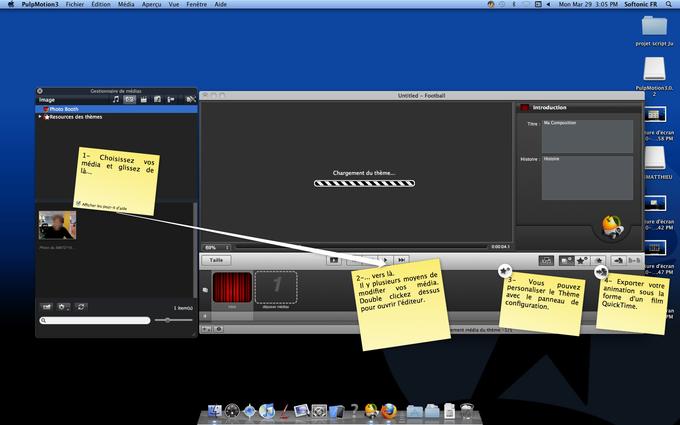Click the Taille button
Image resolution: width=680 pixels, height=425 pixels.
pyautogui.click(x=216, y=260)
